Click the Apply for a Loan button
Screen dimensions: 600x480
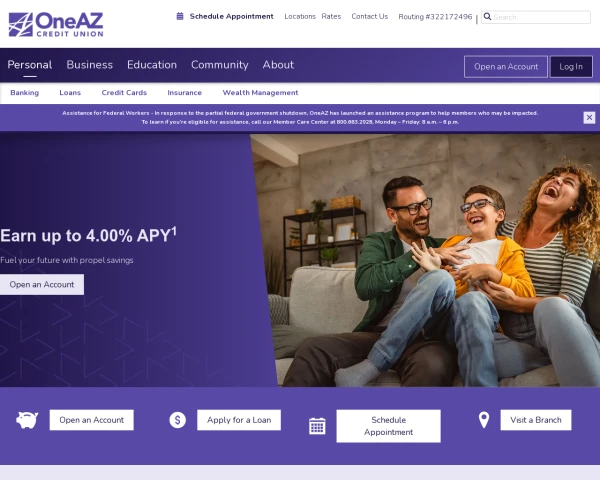[x=239, y=420]
